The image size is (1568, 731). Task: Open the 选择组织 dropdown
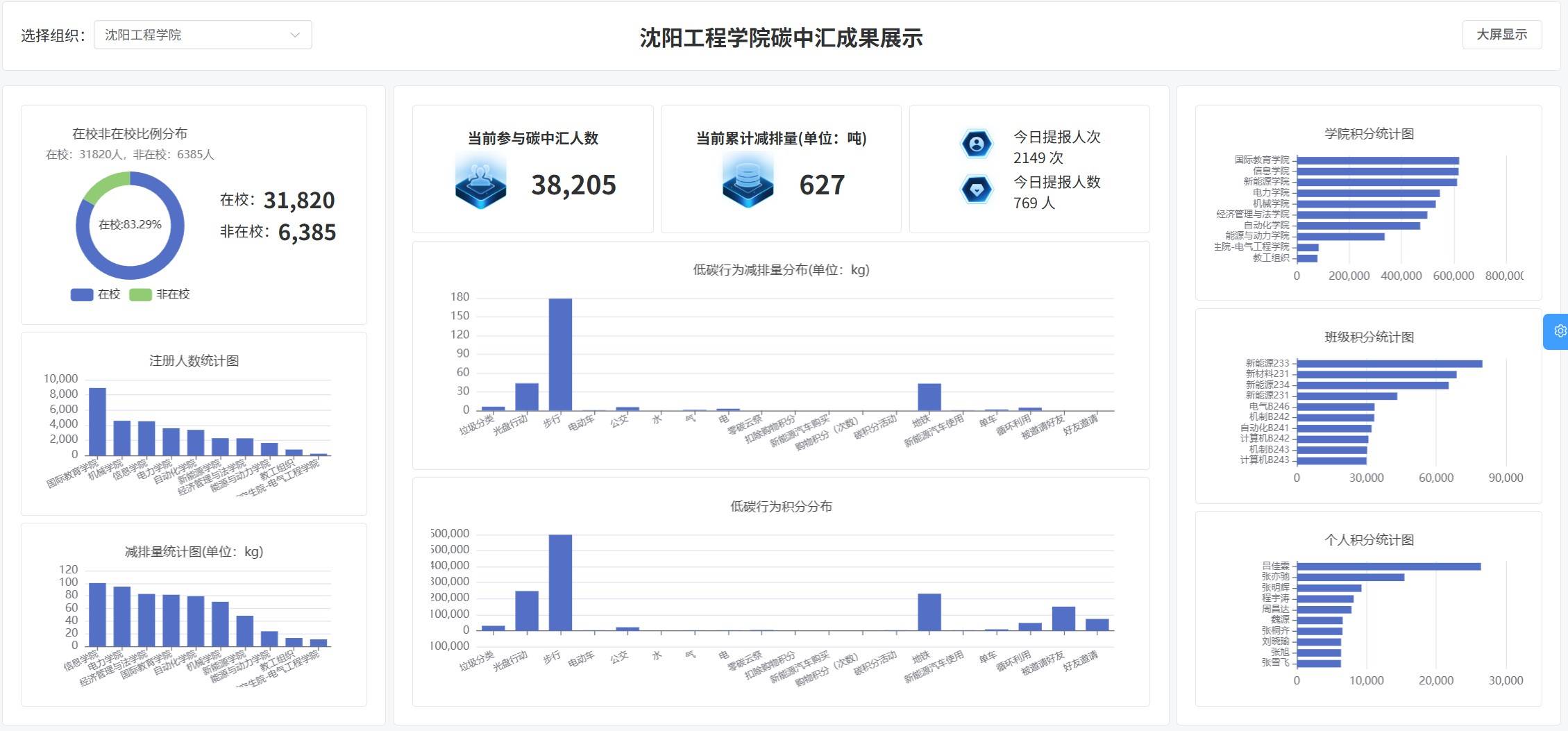tap(202, 35)
